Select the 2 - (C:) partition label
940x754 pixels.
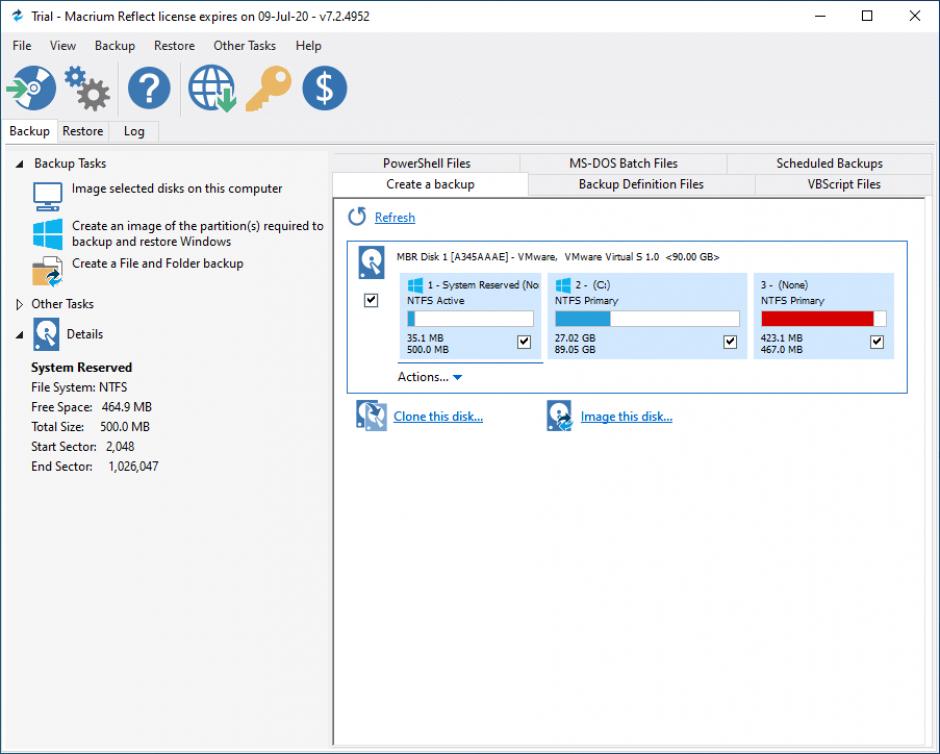[593, 285]
